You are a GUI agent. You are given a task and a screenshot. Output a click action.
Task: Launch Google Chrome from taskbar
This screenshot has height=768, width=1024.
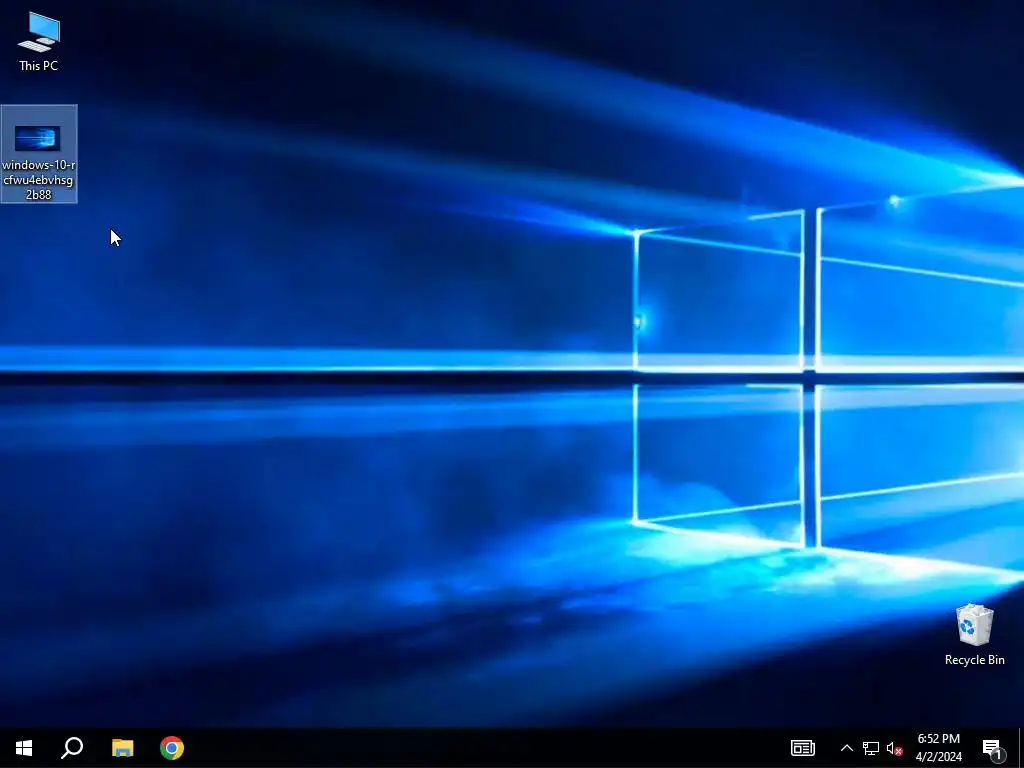tap(172, 748)
